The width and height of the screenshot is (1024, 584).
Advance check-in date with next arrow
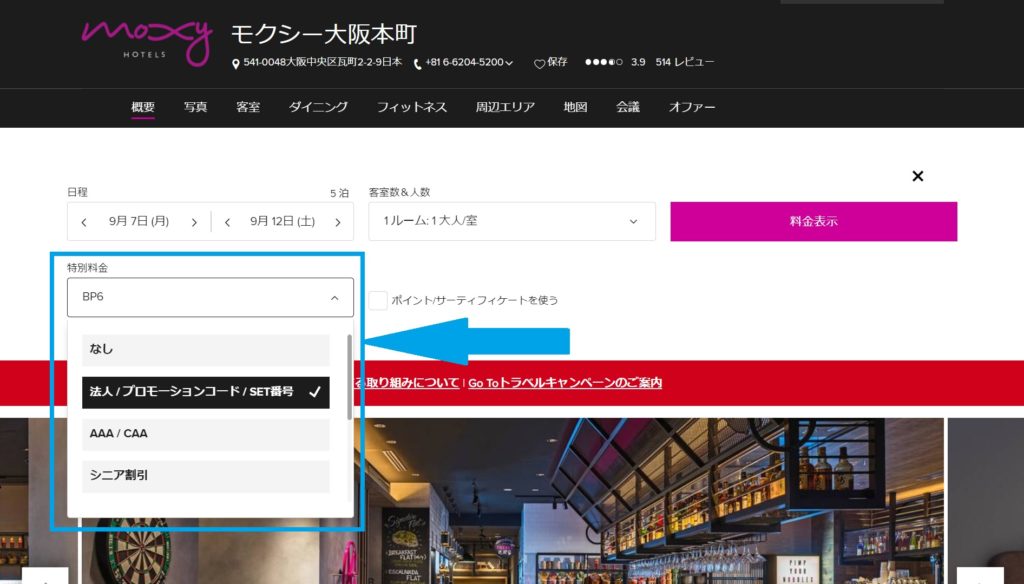pos(194,222)
